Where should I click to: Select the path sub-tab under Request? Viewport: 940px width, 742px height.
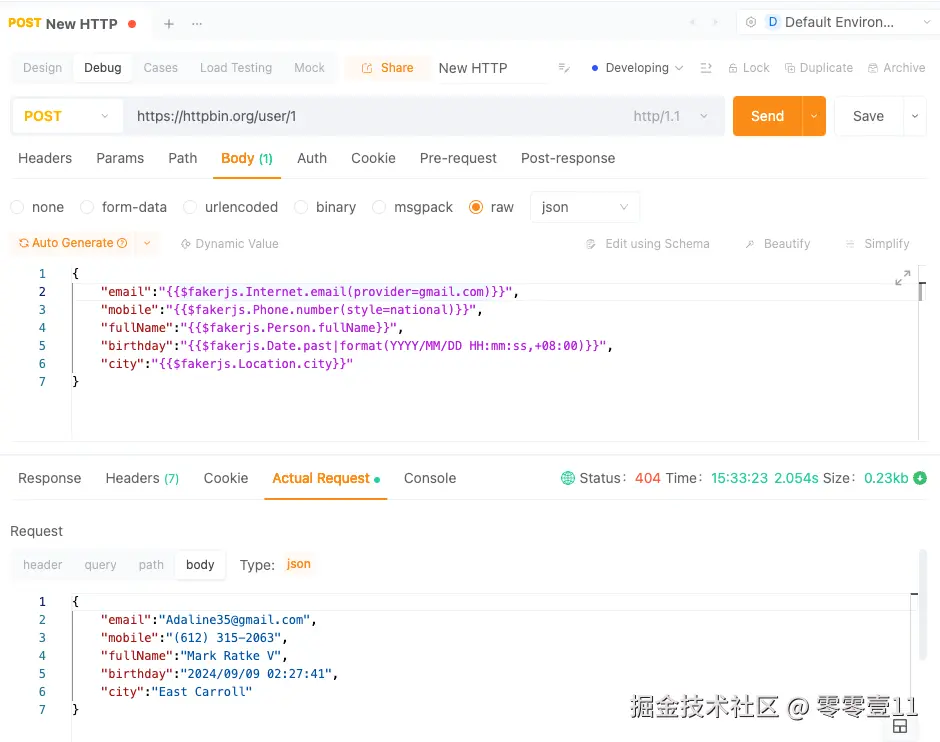[x=151, y=565]
